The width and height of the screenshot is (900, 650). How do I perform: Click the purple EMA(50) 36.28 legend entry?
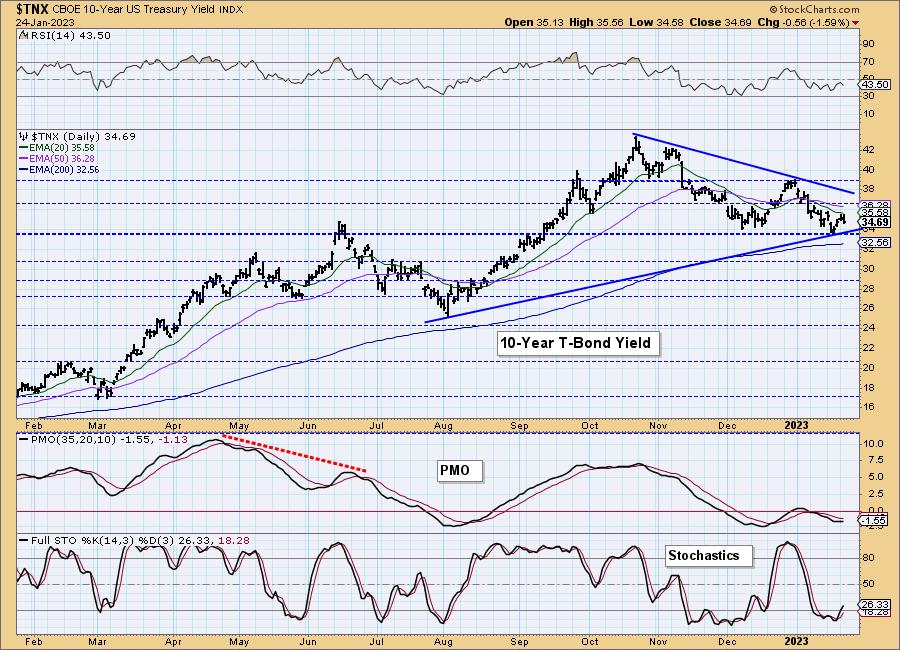[x=57, y=158]
